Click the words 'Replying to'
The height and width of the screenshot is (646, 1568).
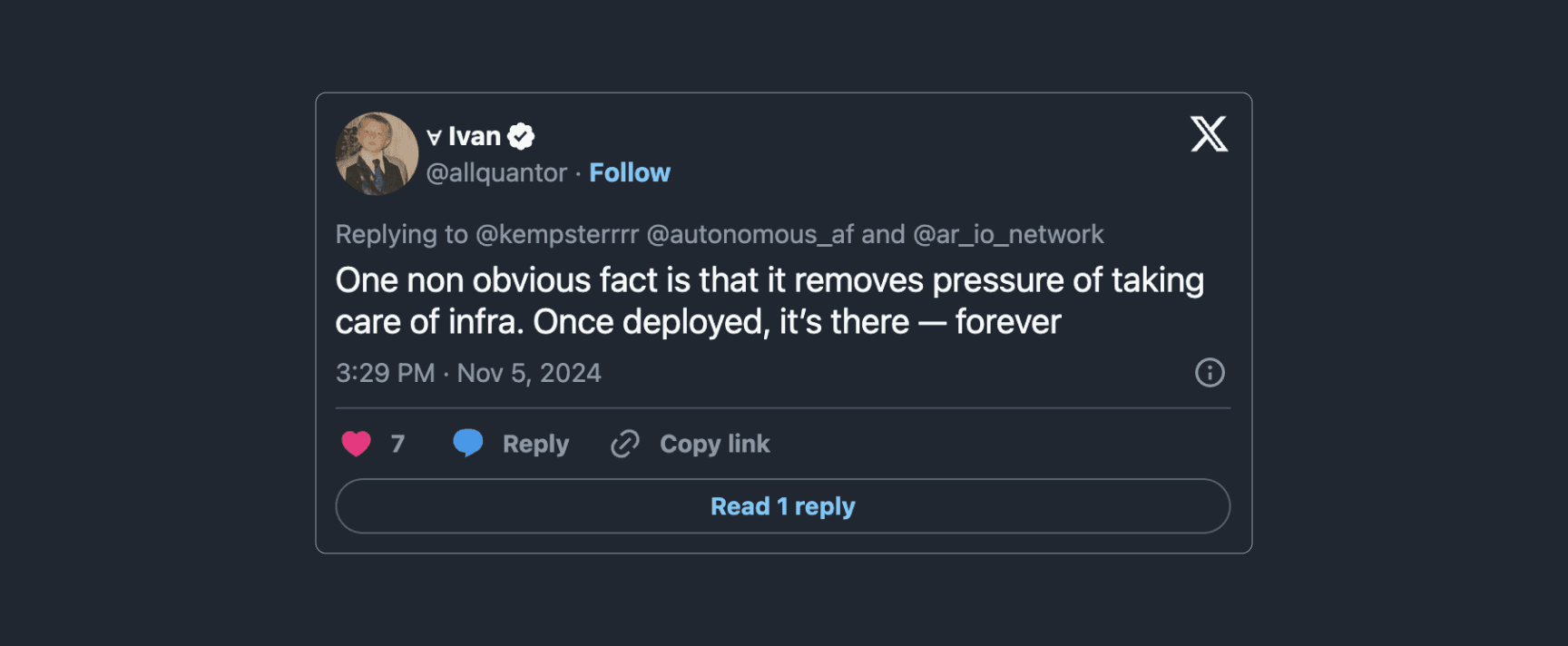[401, 234]
